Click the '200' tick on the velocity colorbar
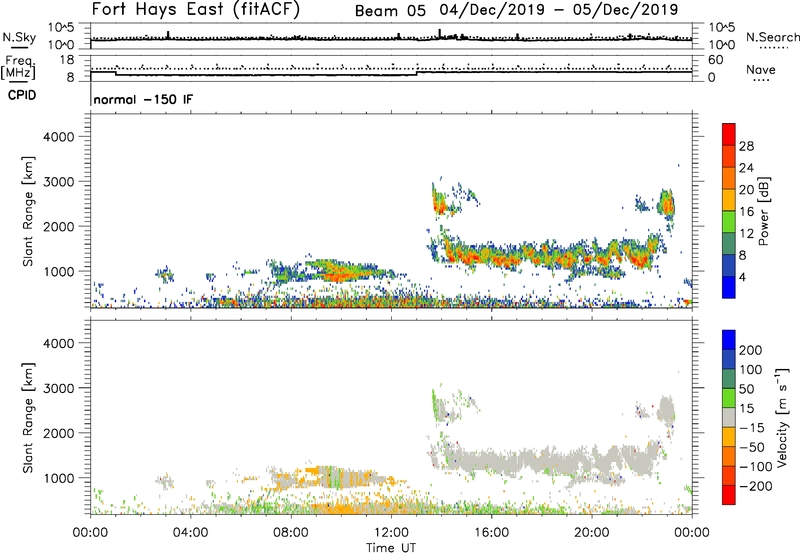800x554 pixels. coord(751,350)
